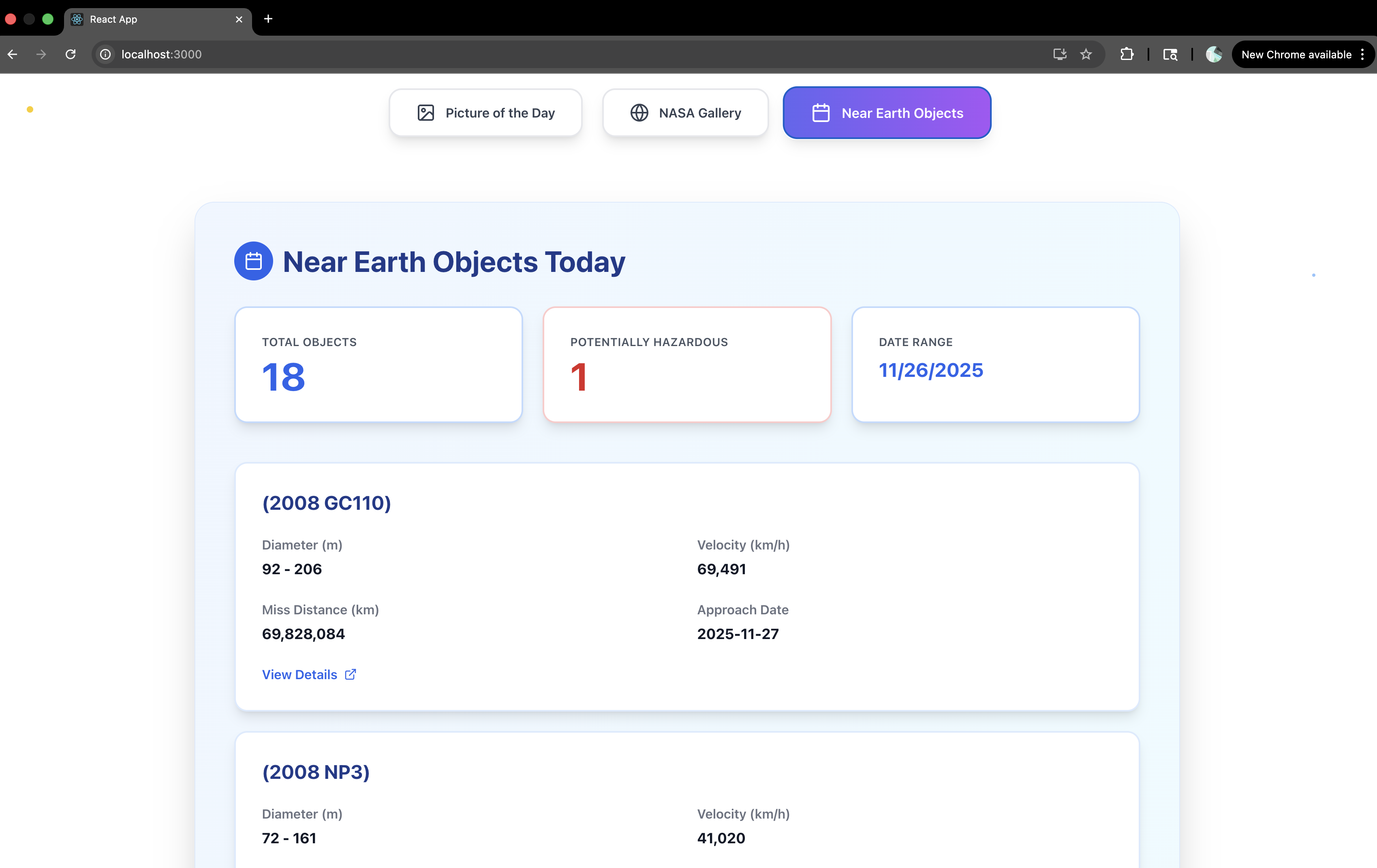1377x868 pixels.
Task: Click the bookmark star icon in address bar
Action: (1086, 54)
